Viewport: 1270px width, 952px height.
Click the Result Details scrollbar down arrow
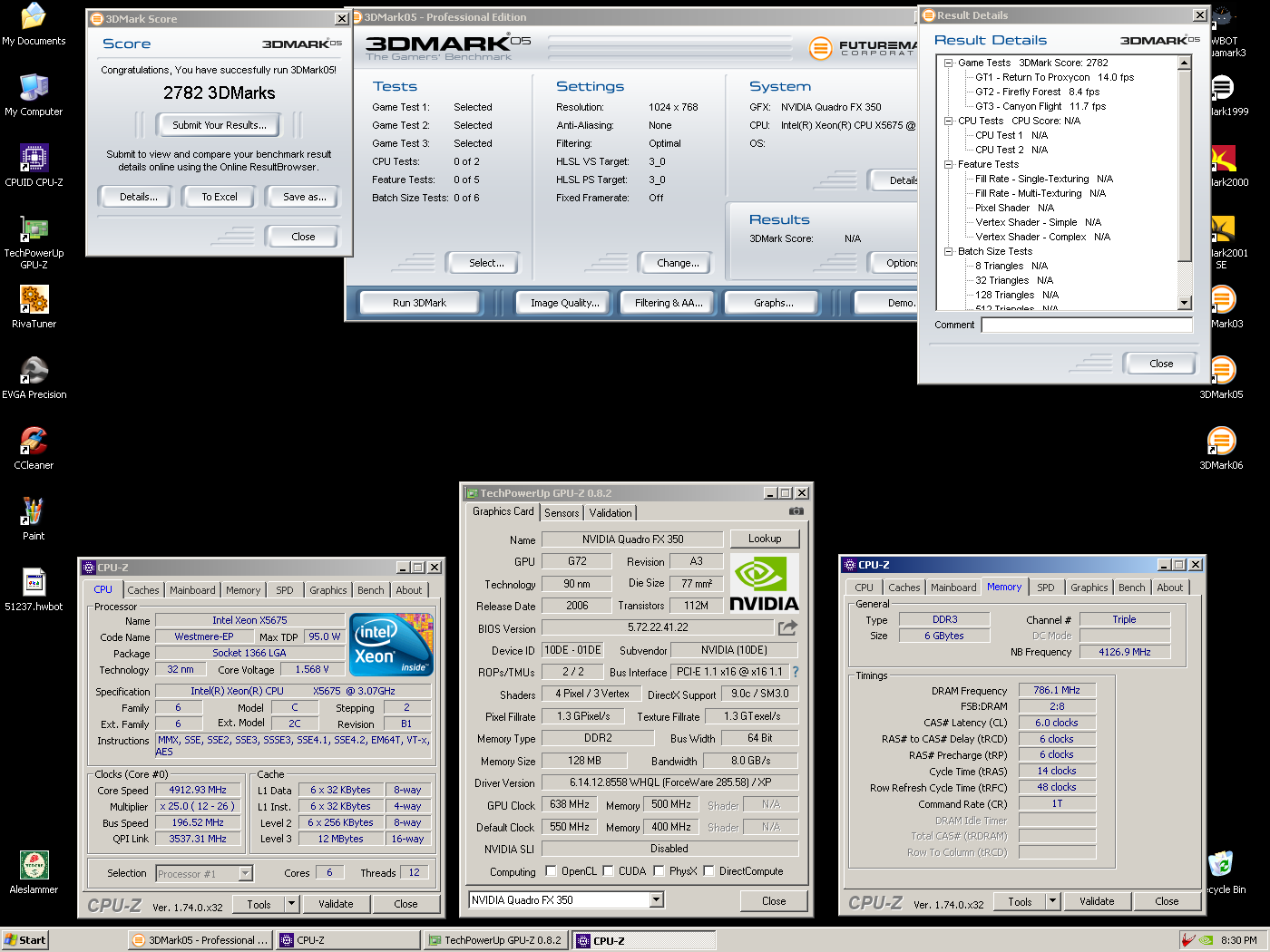(x=1184, y=303)
